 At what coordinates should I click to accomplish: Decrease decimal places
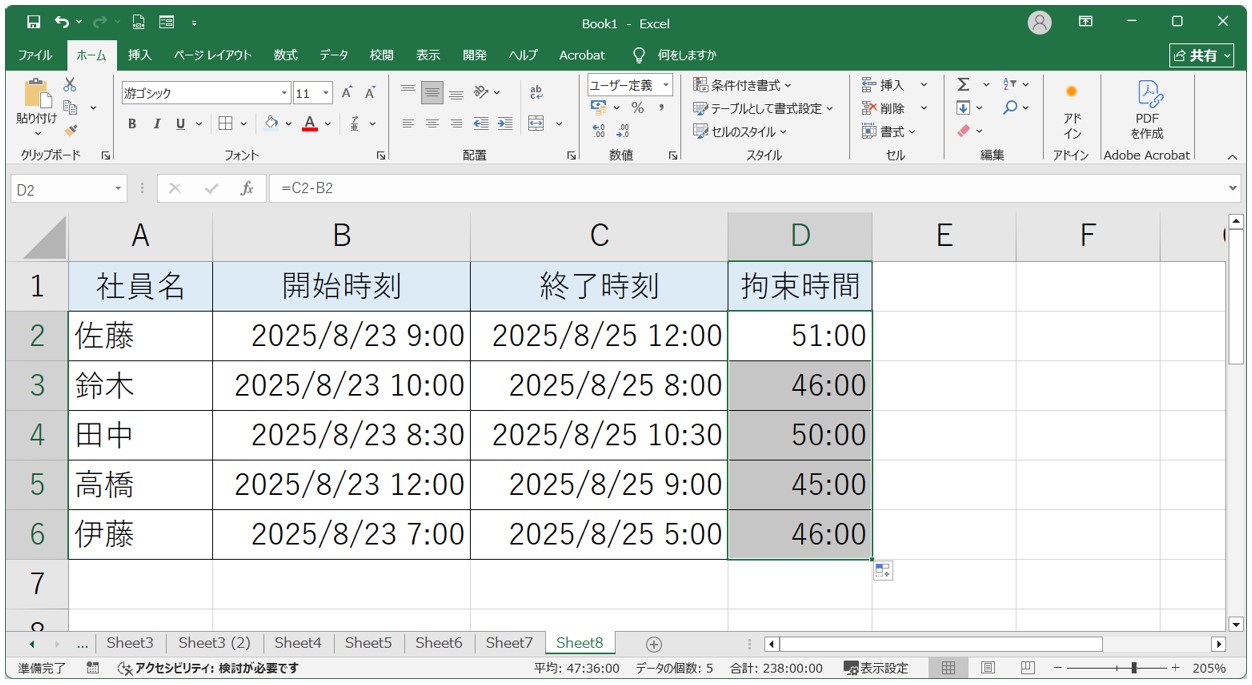click(623, 131)
